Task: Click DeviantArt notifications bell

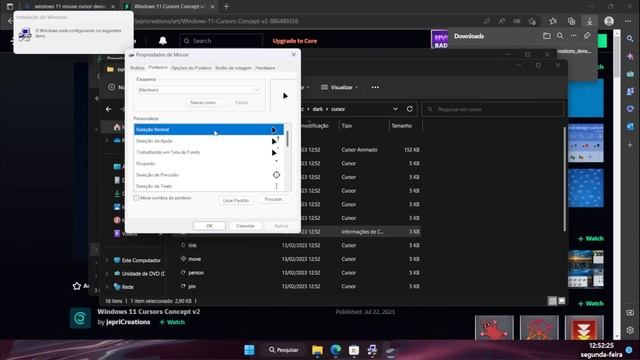Action: pos(163,40)
